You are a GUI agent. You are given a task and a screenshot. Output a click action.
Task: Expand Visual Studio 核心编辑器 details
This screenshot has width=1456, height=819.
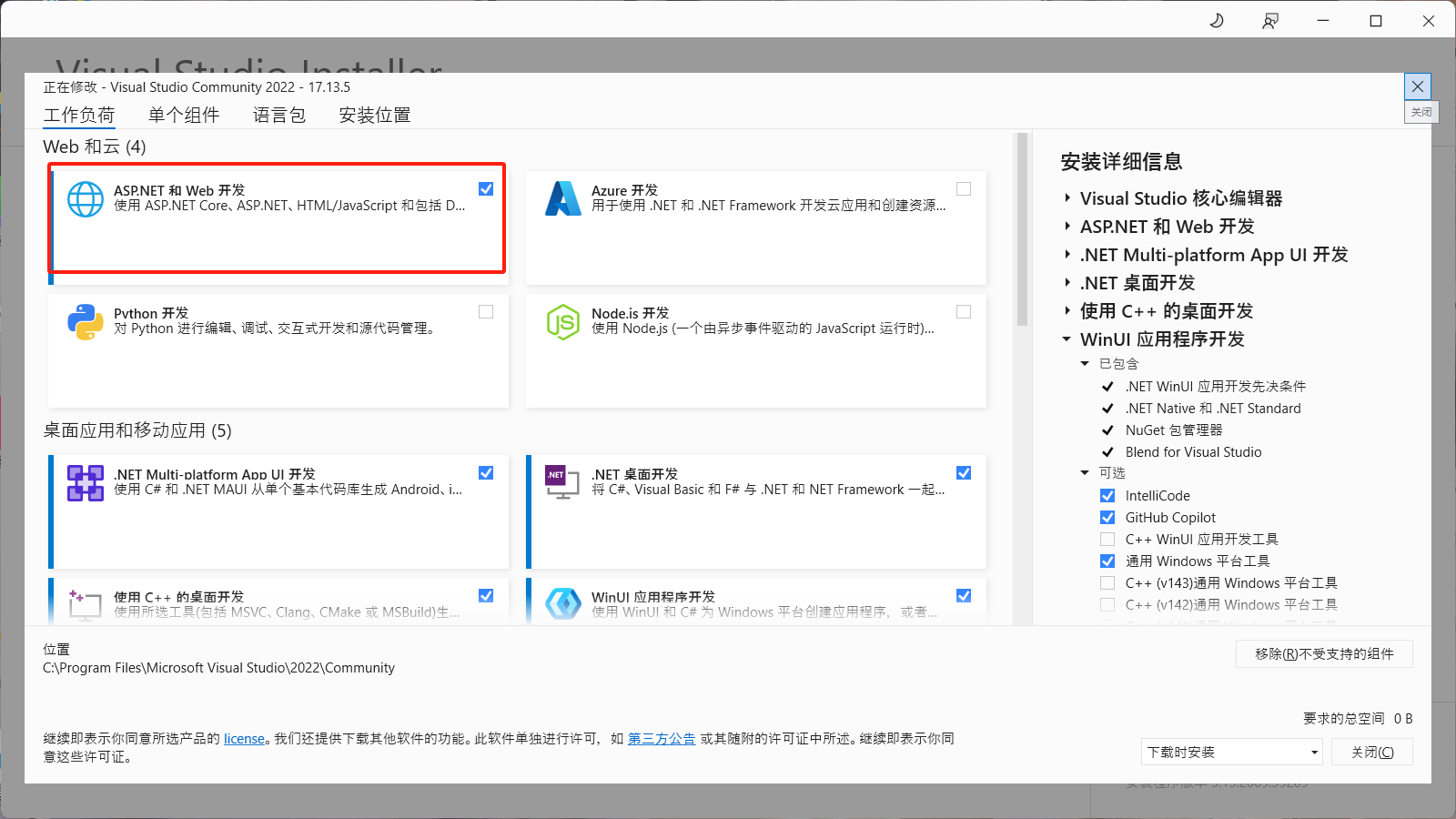(1067, 198)
